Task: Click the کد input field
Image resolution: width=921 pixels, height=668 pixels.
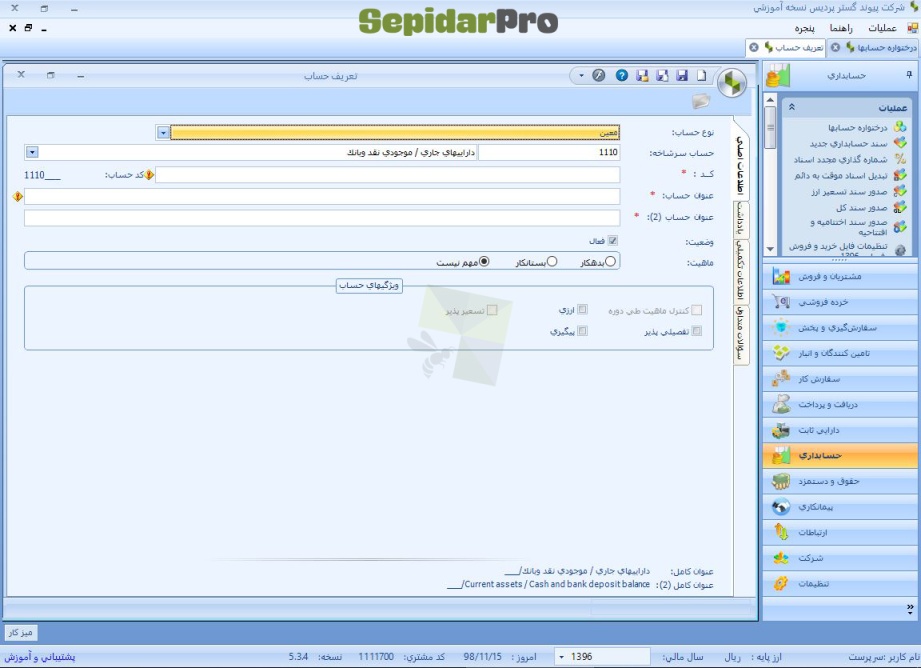Action: coord(387,175)
